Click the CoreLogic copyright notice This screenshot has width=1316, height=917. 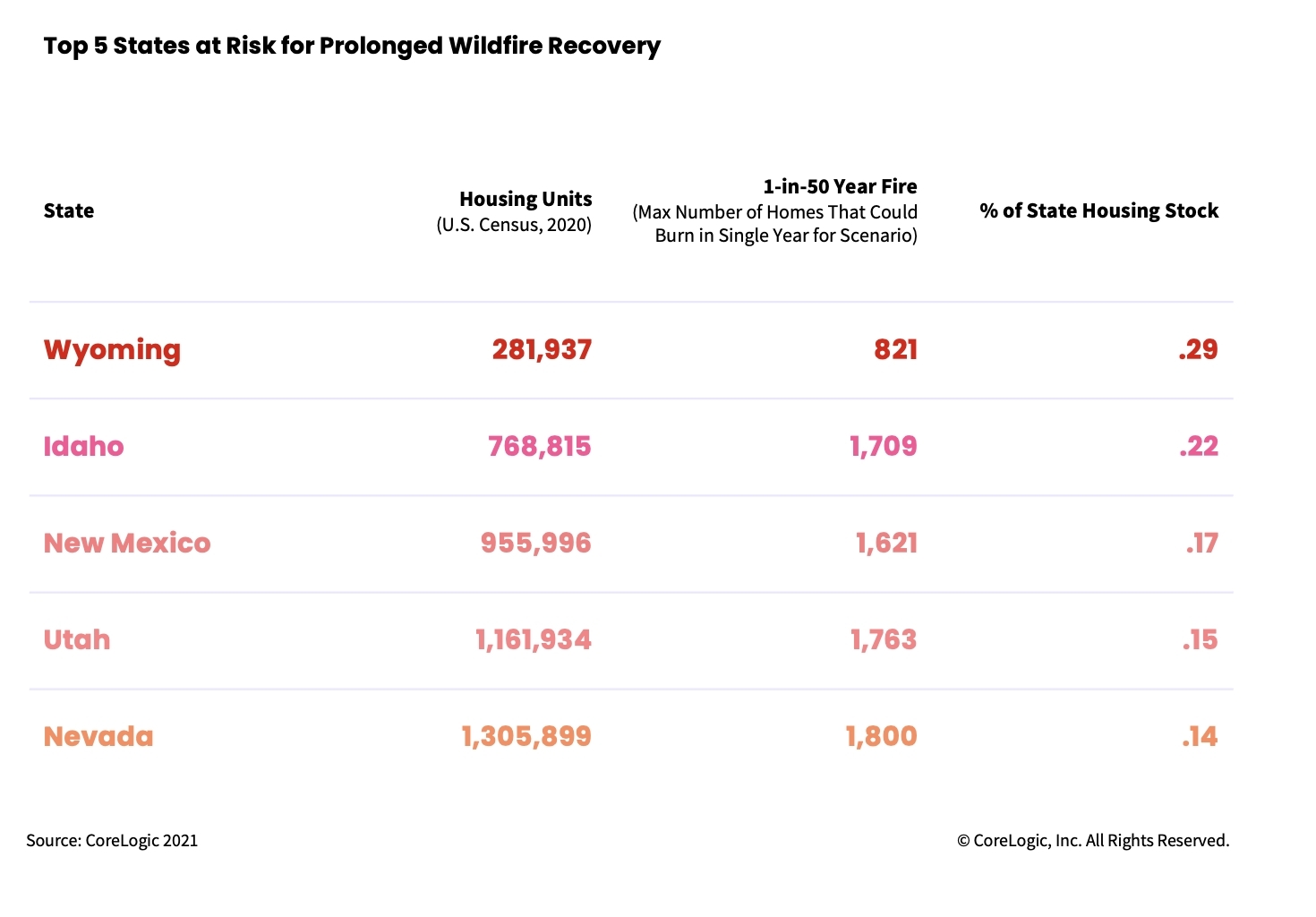tap(1093, 840)
